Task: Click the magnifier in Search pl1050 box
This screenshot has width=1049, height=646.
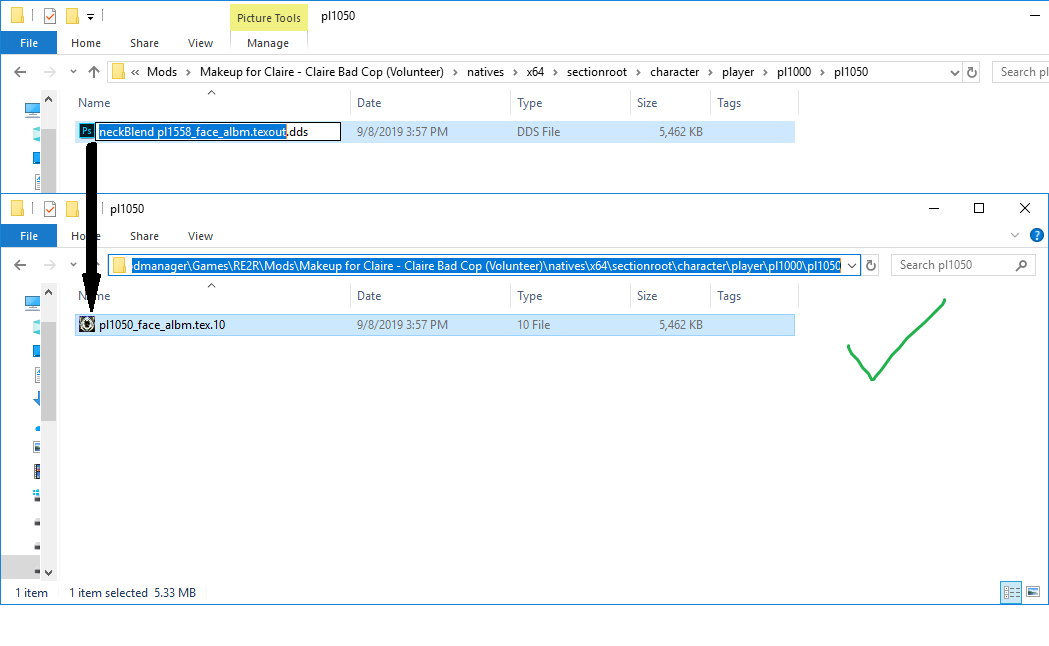Action: [x=1021, y=265]
